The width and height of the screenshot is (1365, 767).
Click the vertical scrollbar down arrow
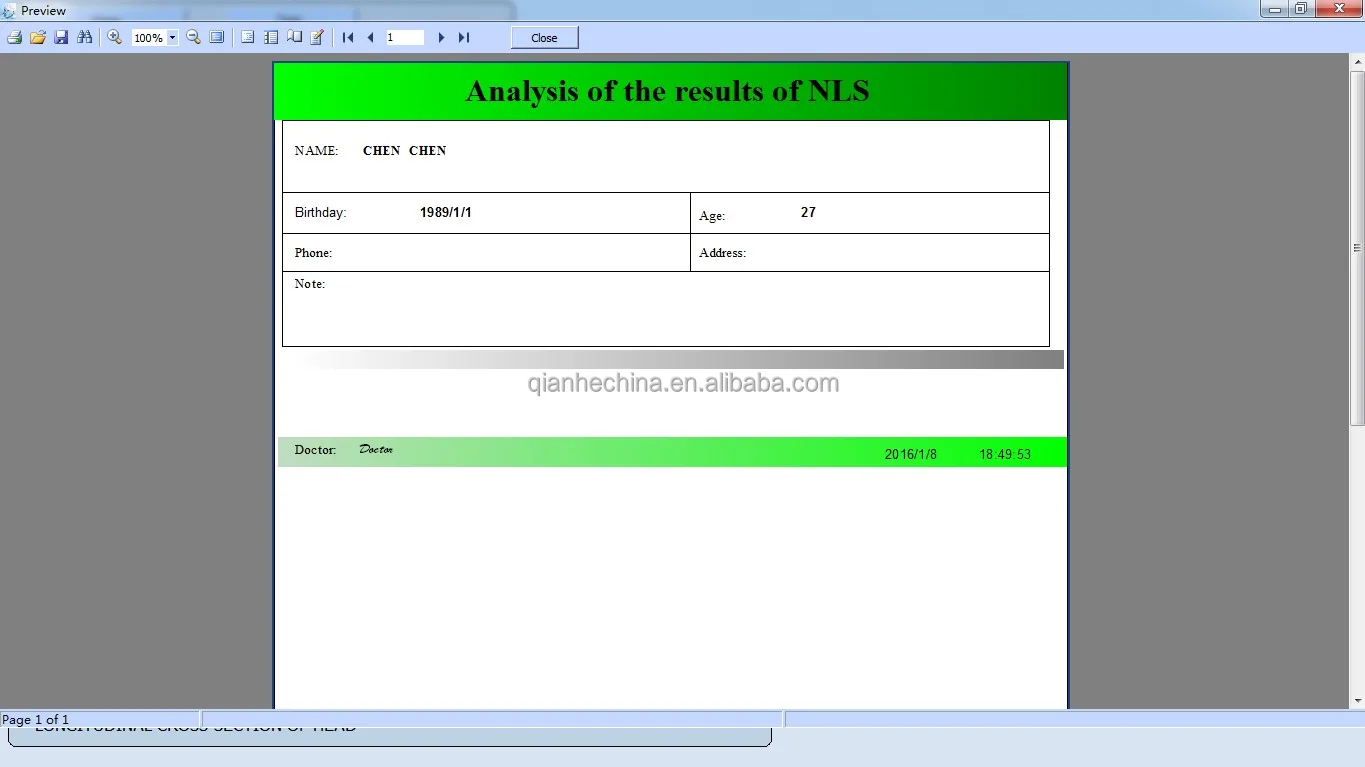click(x=1357, y=702)
